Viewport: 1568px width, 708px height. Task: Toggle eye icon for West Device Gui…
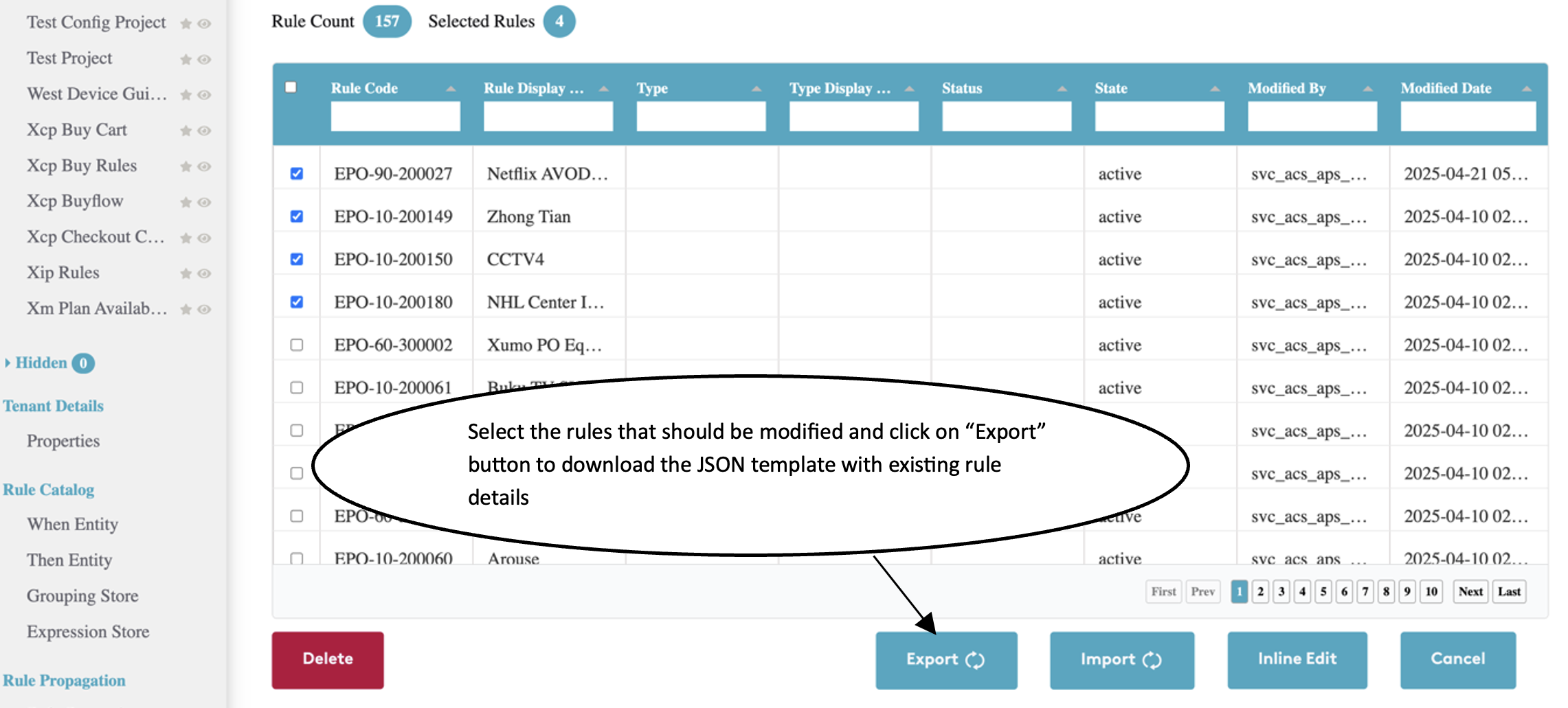[204, 95]
